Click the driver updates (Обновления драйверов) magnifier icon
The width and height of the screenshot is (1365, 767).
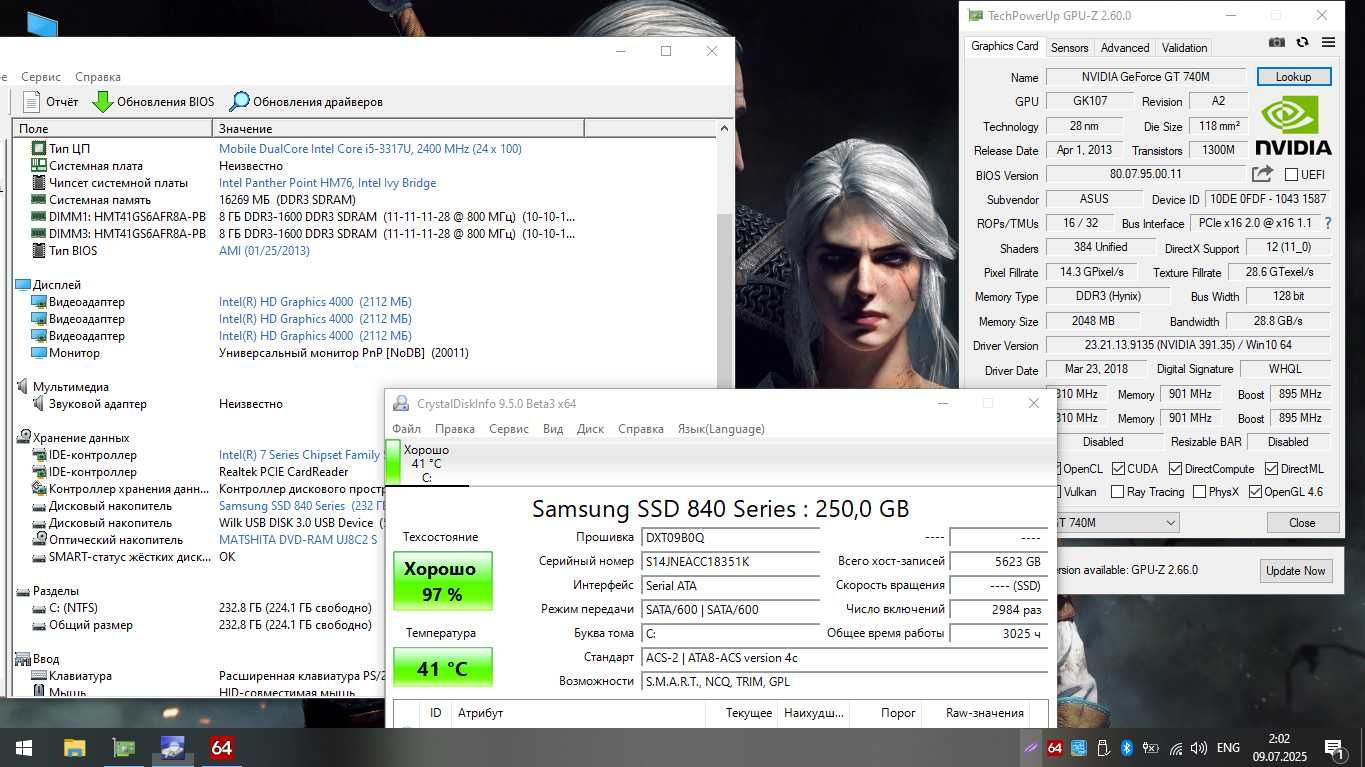[239, 101]
